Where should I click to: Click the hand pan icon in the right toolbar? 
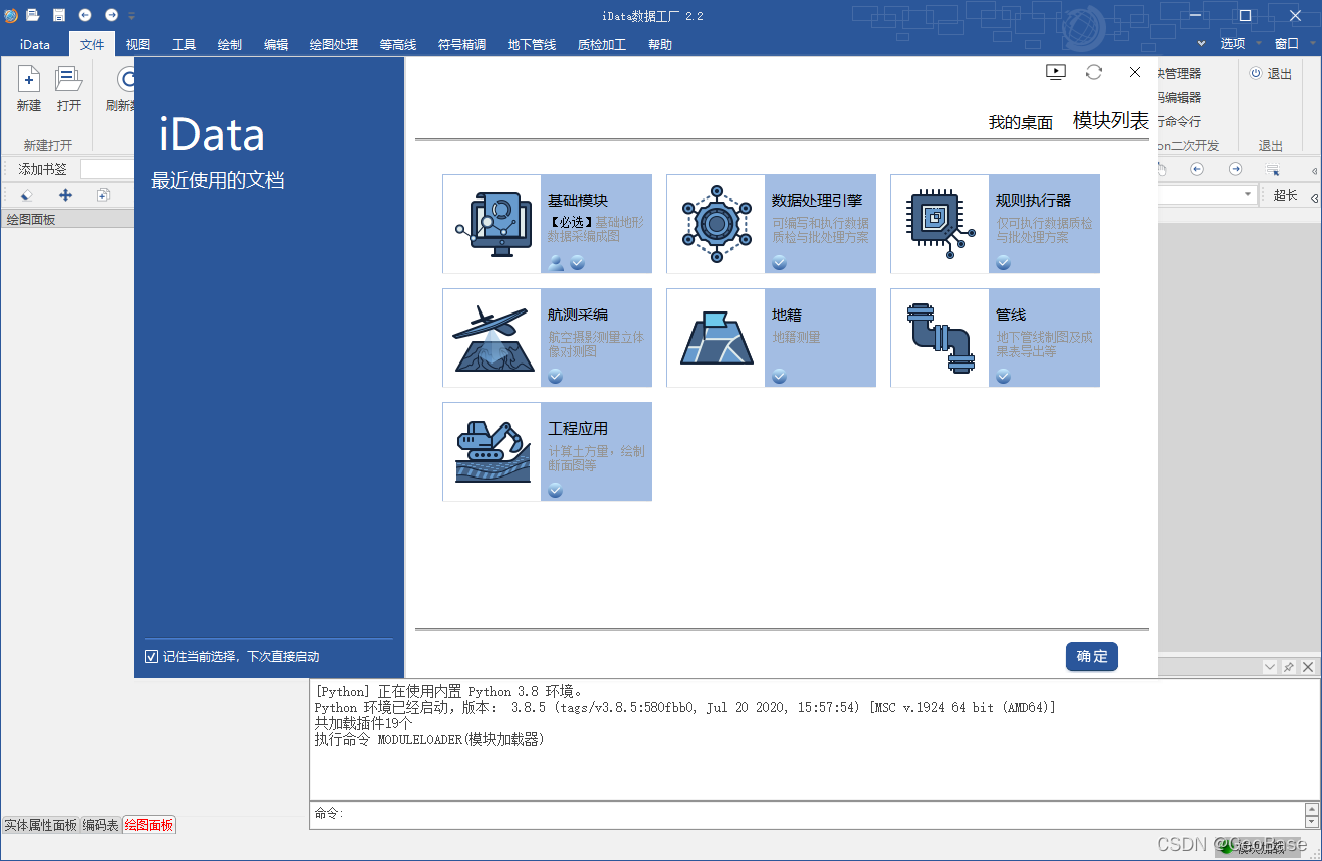click(1162, 170)
